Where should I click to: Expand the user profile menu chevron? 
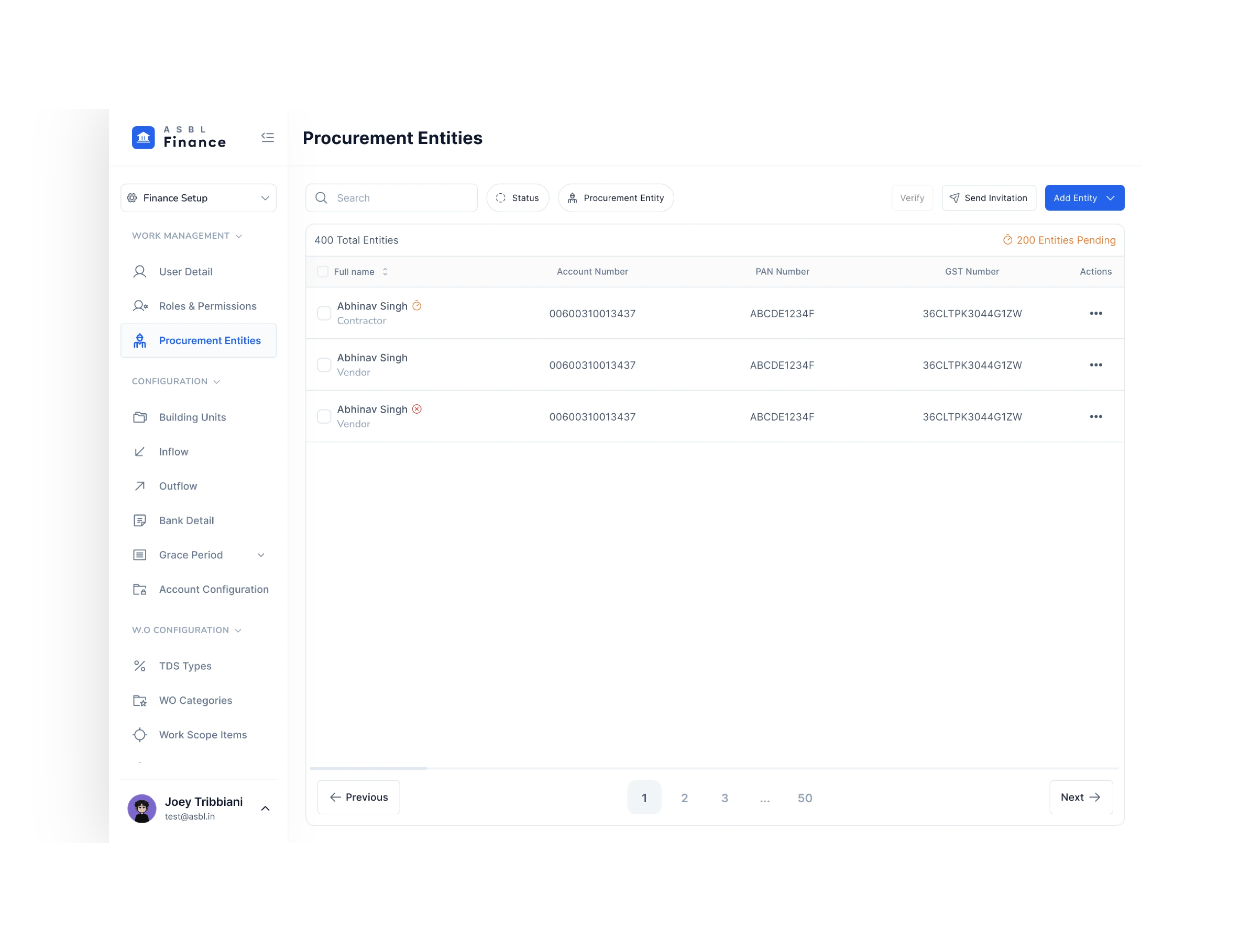tap(265, 808)
